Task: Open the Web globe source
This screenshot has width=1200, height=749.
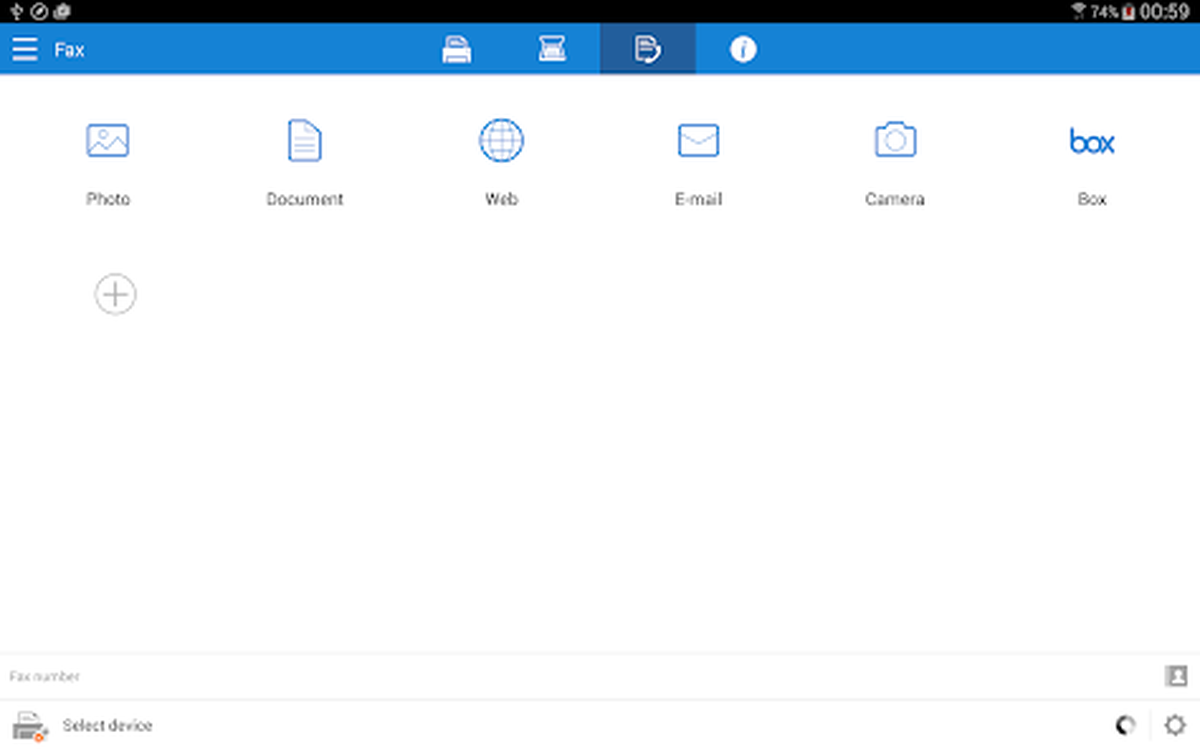Action: 501,140
